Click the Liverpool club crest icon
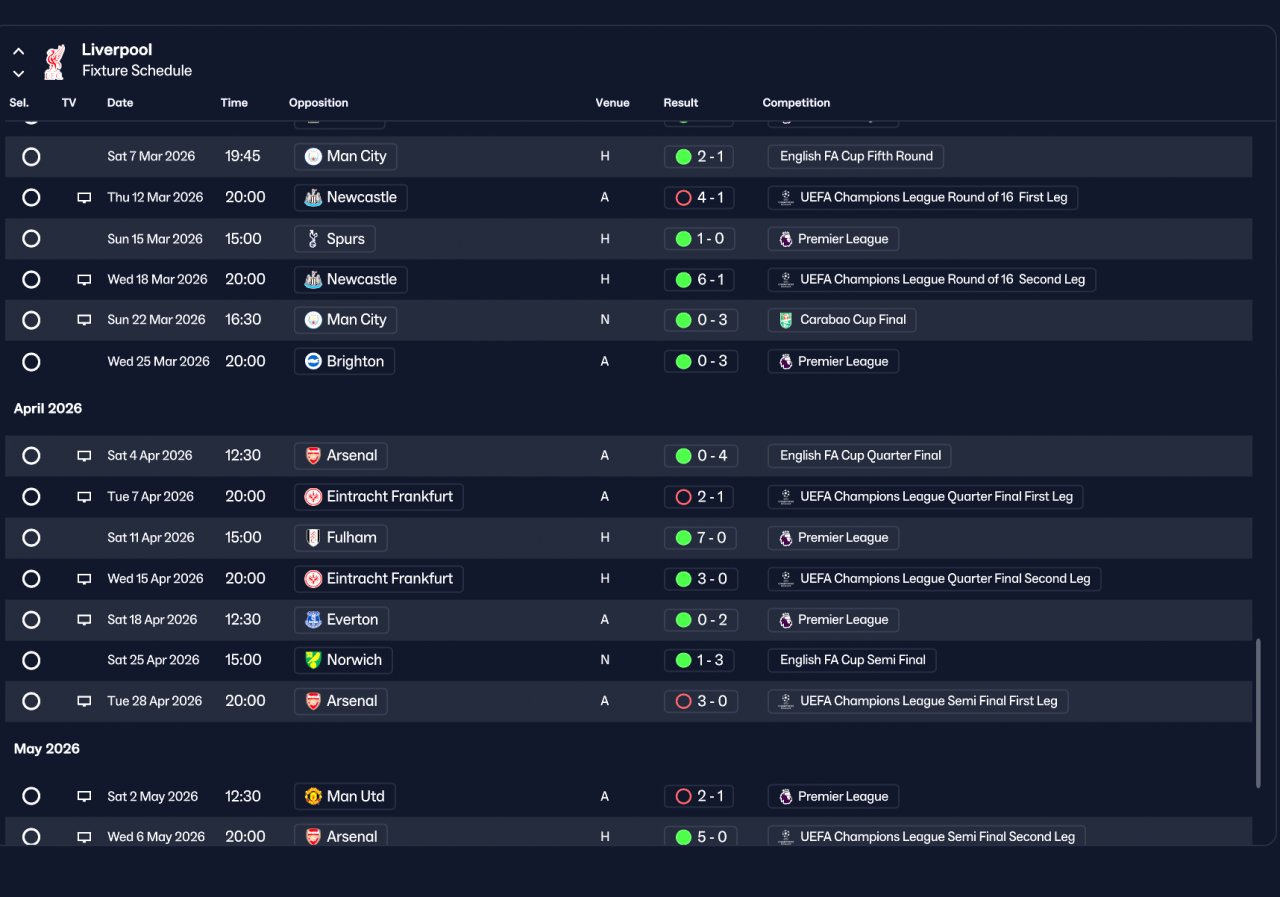 pos(54,61)
